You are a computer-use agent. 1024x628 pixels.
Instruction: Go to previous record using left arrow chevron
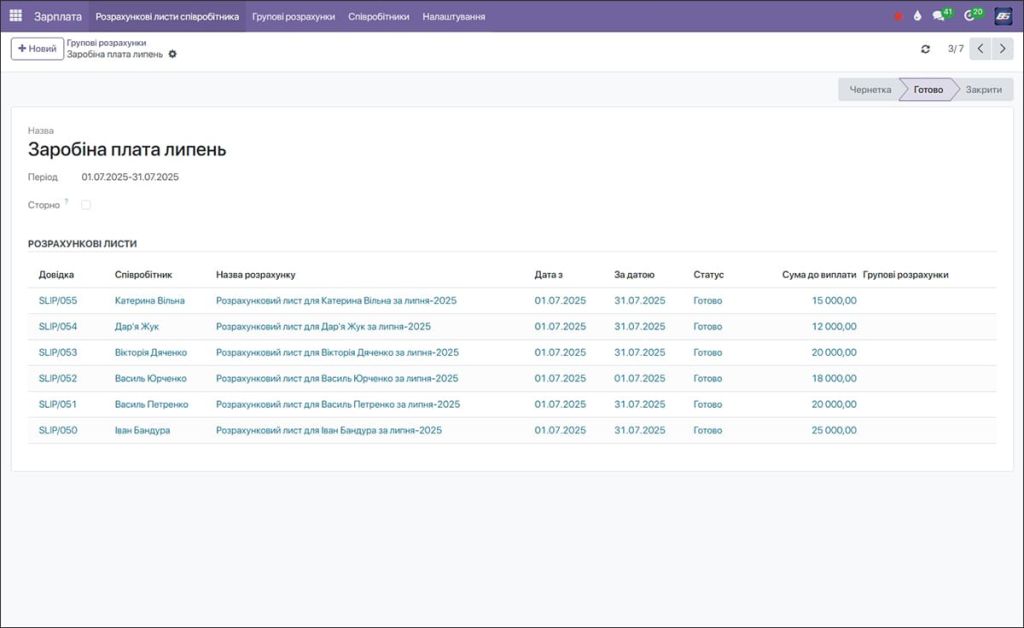click(980, 48)
